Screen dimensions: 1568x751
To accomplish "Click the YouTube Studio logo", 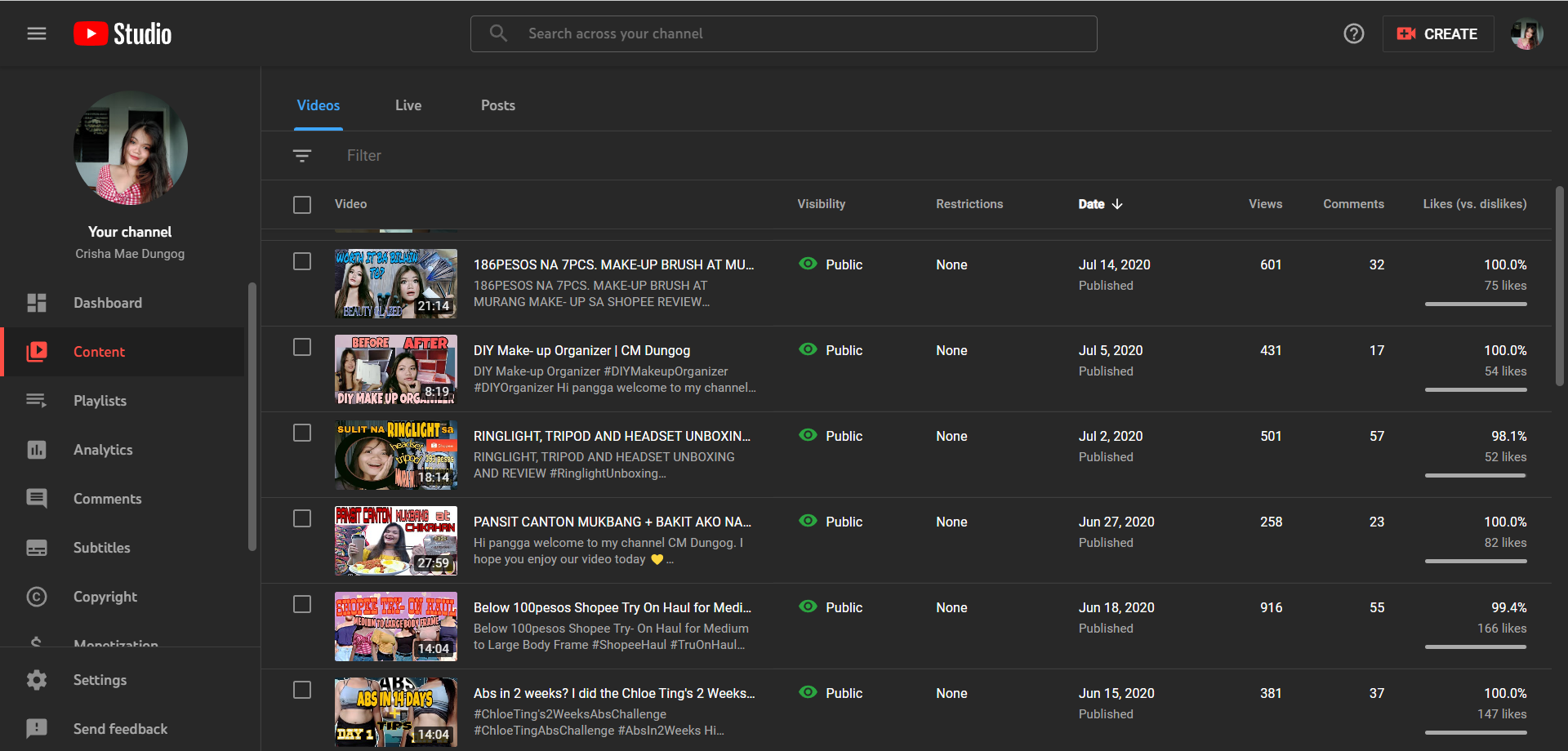I will 122,33.
